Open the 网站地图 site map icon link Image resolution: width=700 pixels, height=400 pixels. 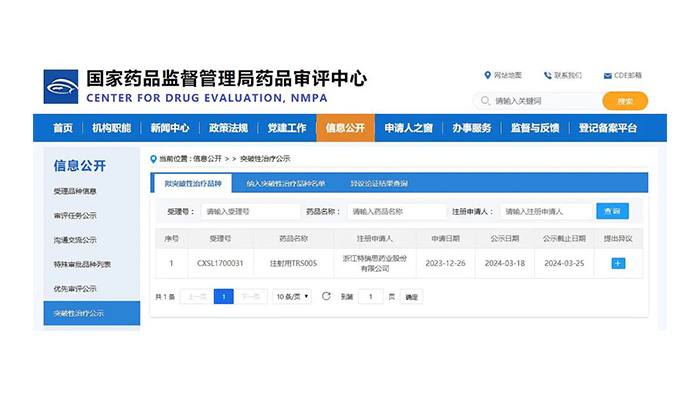coord(487,75)
